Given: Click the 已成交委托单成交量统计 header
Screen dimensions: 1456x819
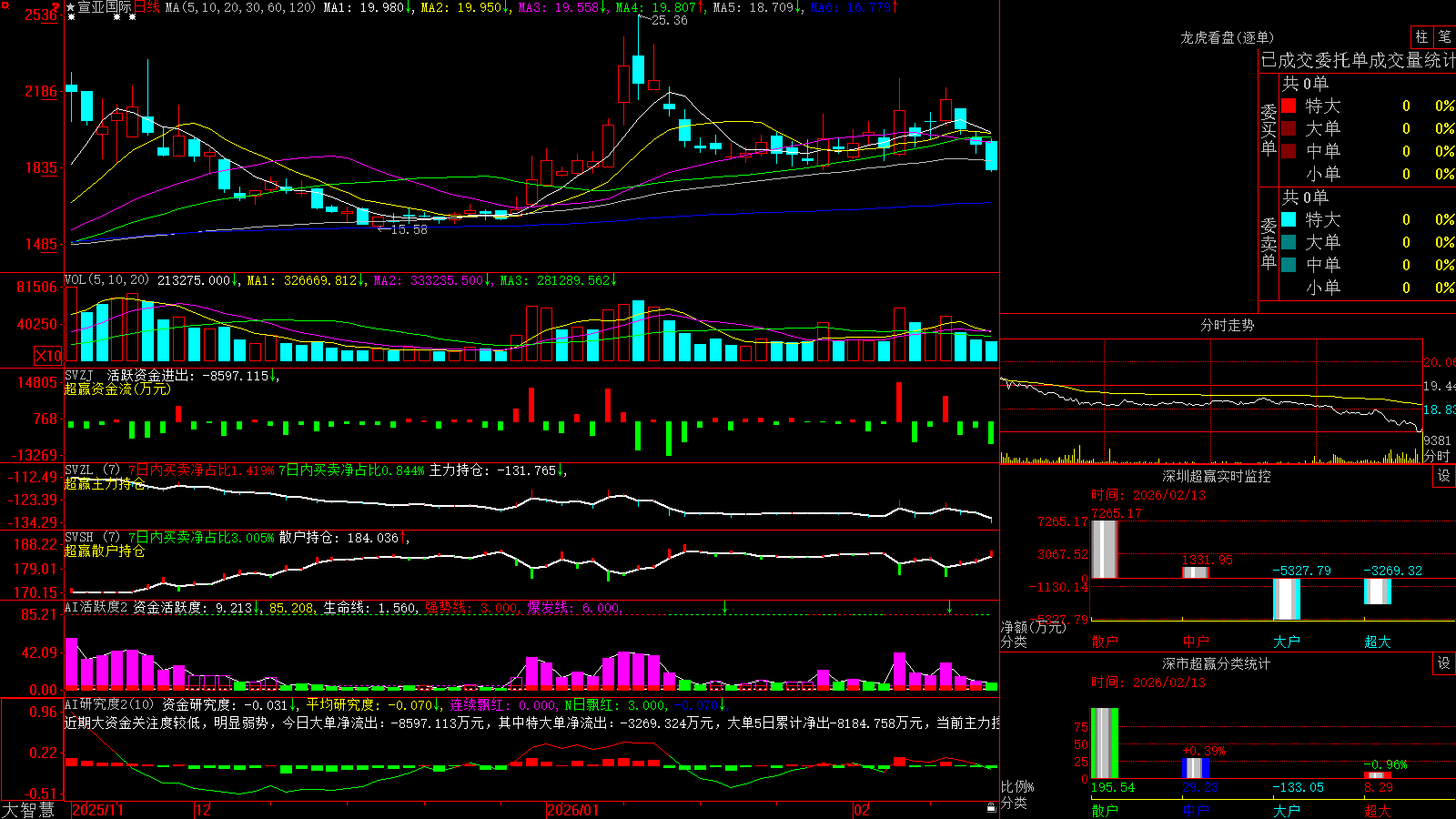Looking at the screenshot, I should tap(1358, 60).
